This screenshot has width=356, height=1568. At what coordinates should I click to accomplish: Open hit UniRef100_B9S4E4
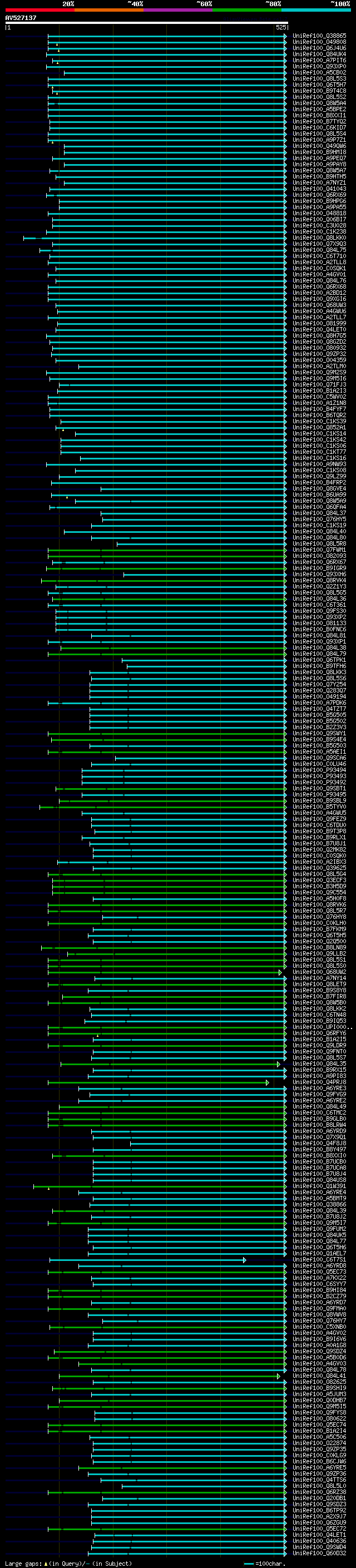click(x=319, y=740)
